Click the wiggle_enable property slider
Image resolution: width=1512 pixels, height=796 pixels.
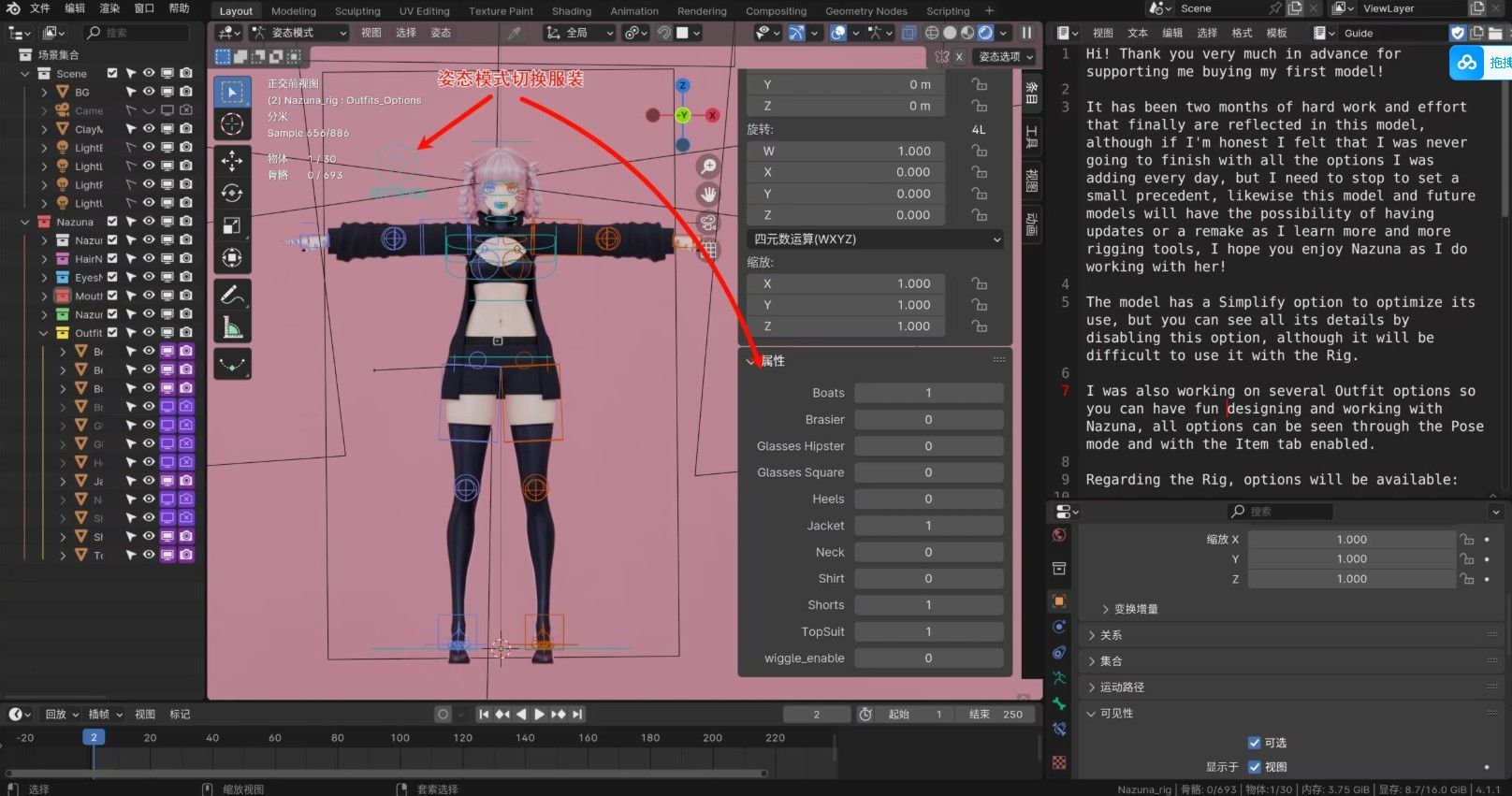[x=928, y=659]
